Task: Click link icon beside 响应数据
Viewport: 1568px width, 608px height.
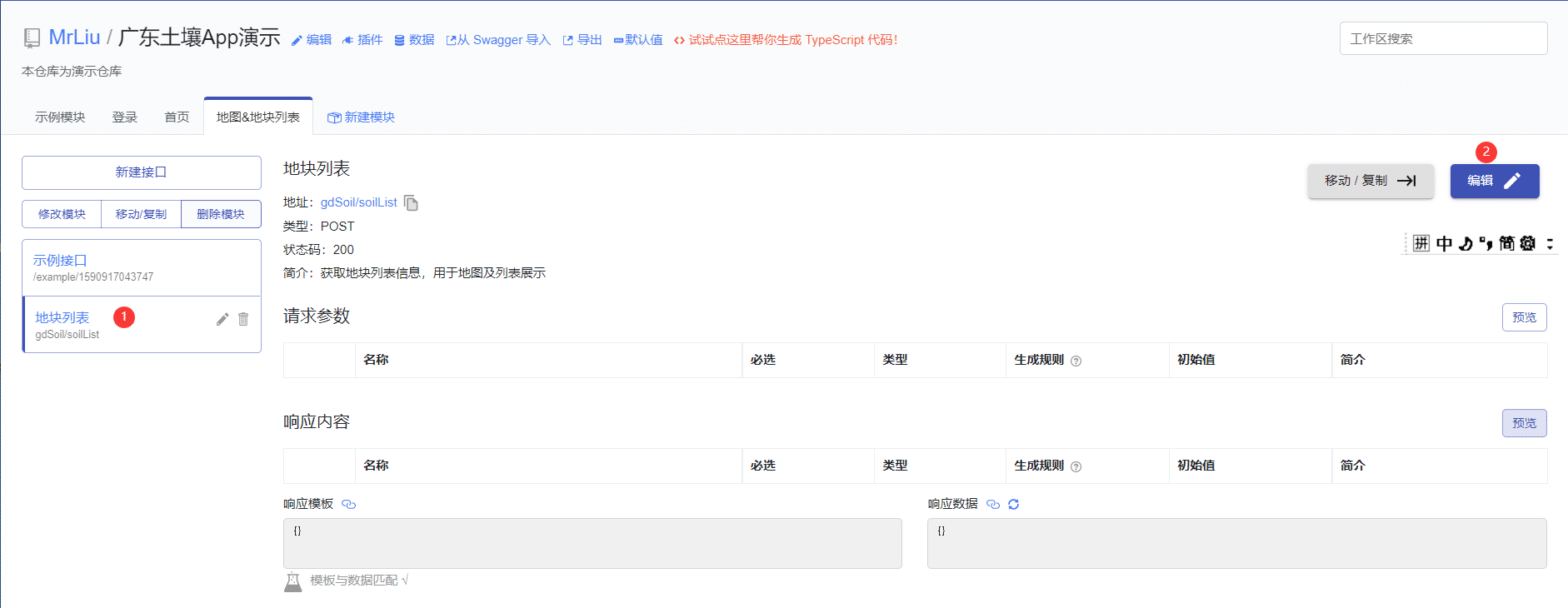Action: pyautogui.click(x=993, y=504)
